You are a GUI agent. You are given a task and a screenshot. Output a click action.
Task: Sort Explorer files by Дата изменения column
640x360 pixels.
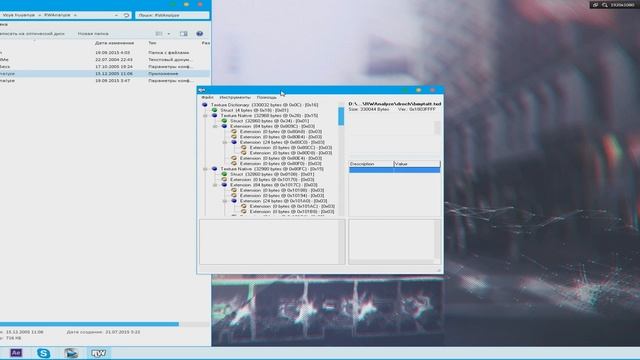pyautogui.click(x=114, y=43)
